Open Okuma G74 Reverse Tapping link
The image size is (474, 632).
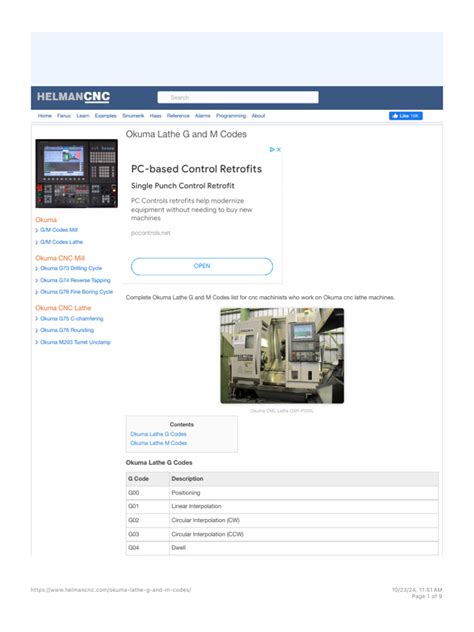click(75, 280)
